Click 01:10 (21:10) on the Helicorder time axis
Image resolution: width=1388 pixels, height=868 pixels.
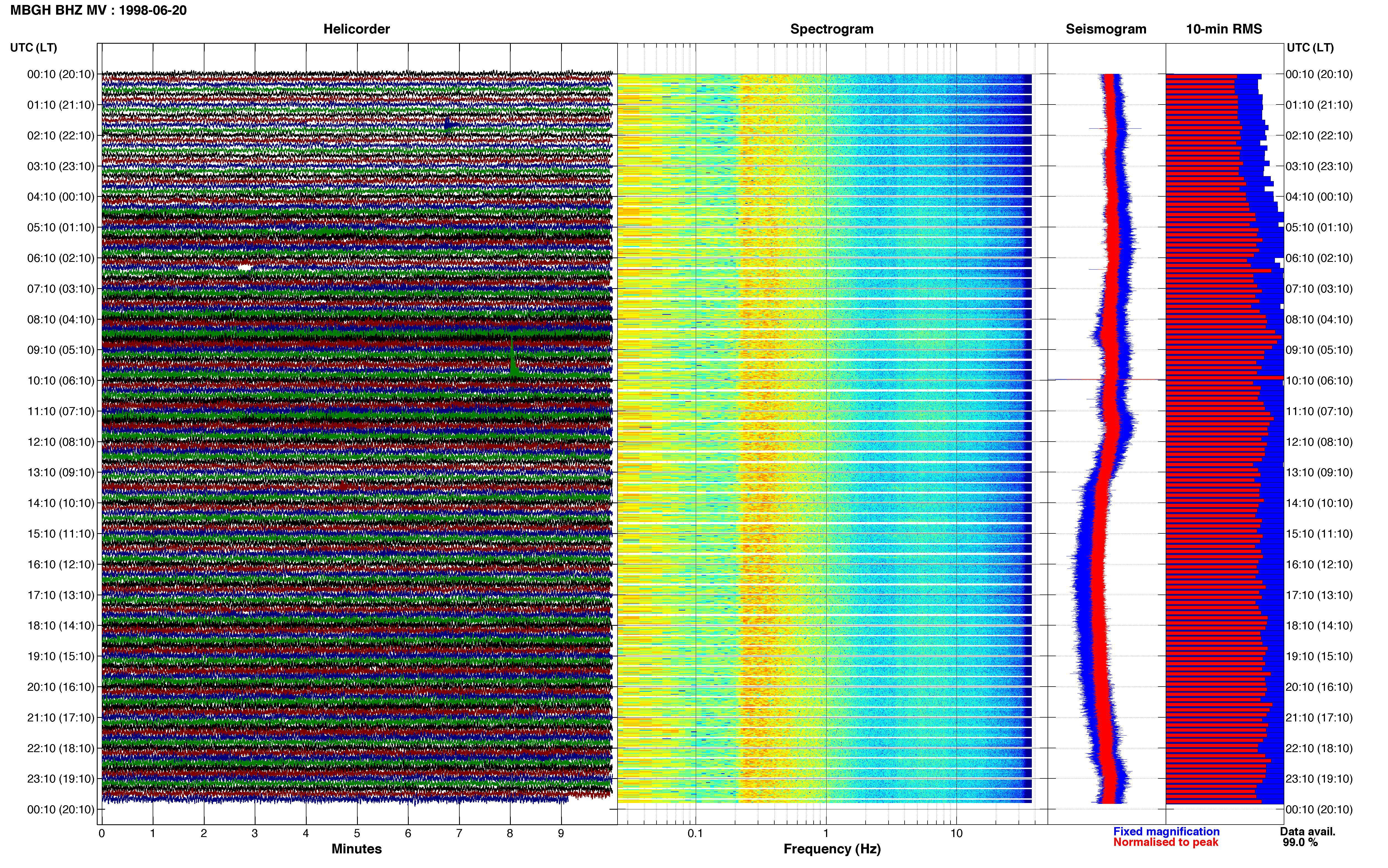[61, 105]
